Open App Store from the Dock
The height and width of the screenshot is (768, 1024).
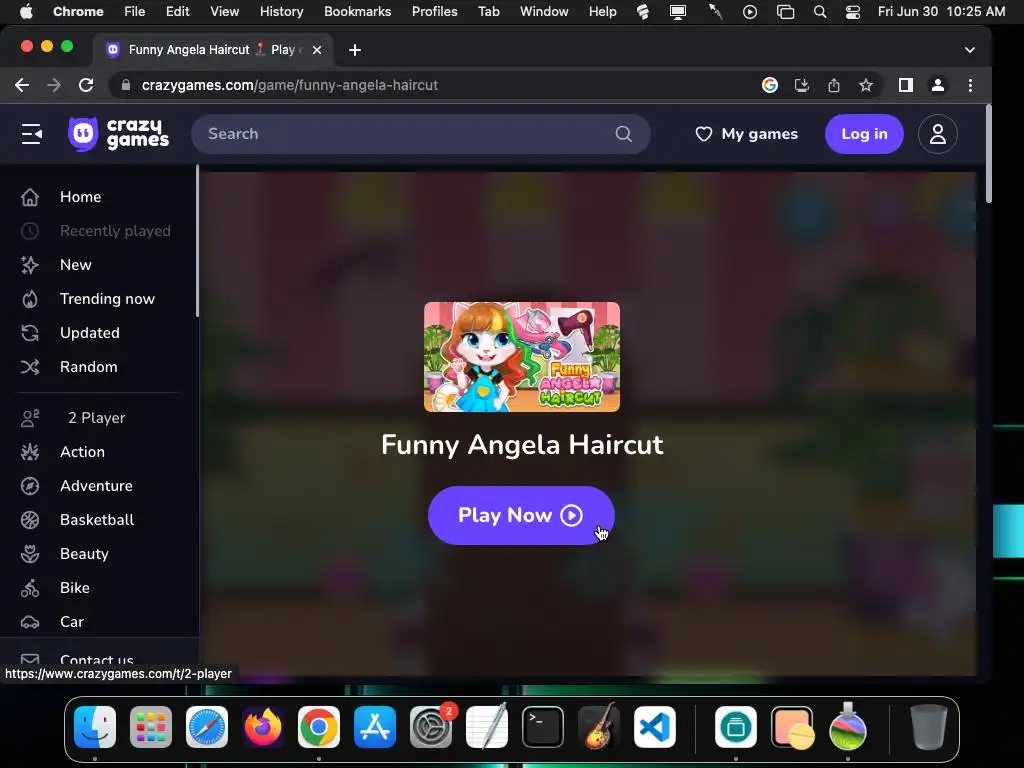click(x=375, y=727)
